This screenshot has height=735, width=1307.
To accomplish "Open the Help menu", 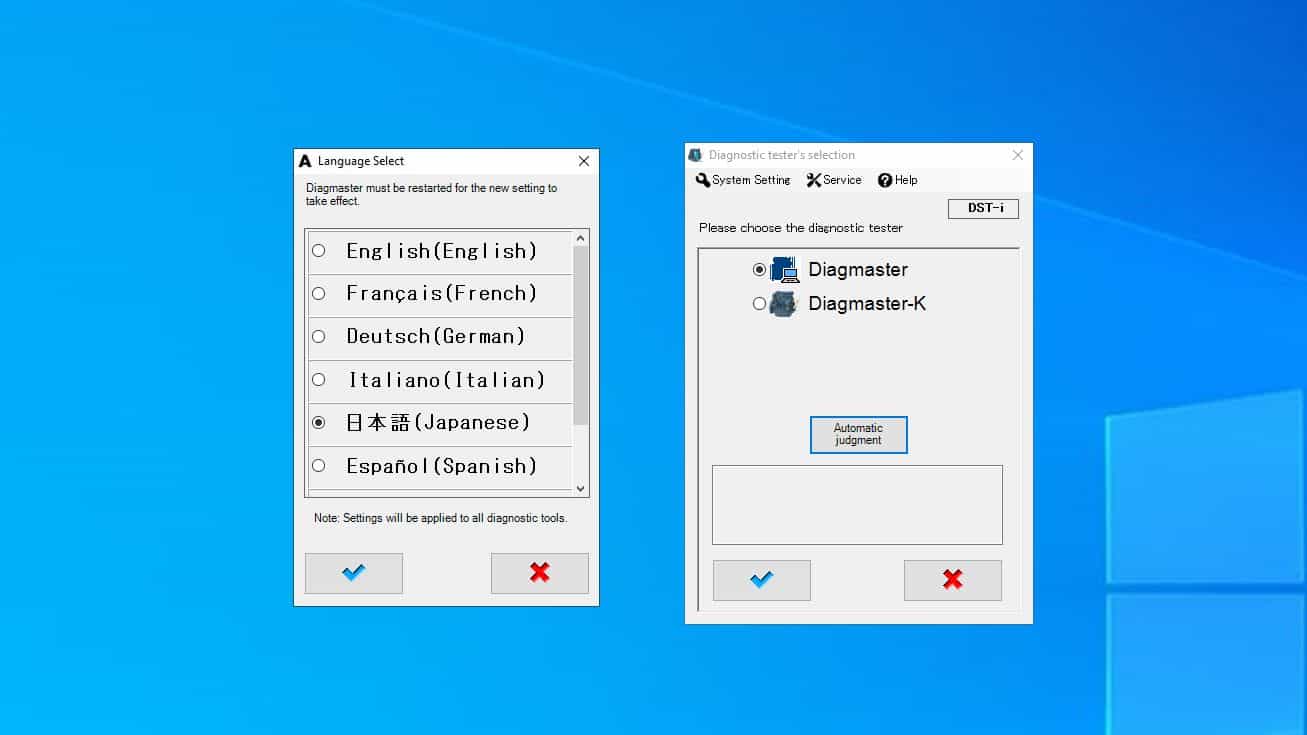I will click(898, 180).
